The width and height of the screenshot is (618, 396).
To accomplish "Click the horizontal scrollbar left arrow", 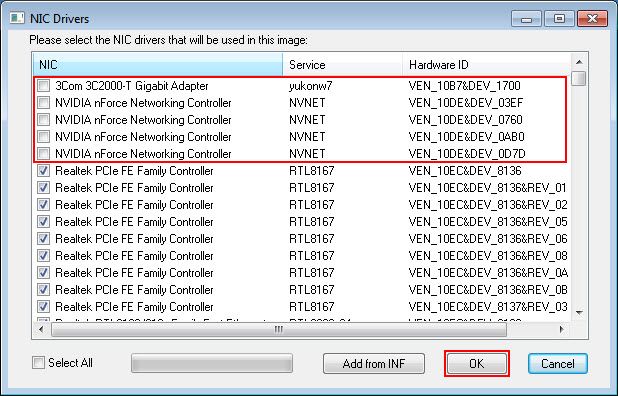I will [x=41, y=329].
